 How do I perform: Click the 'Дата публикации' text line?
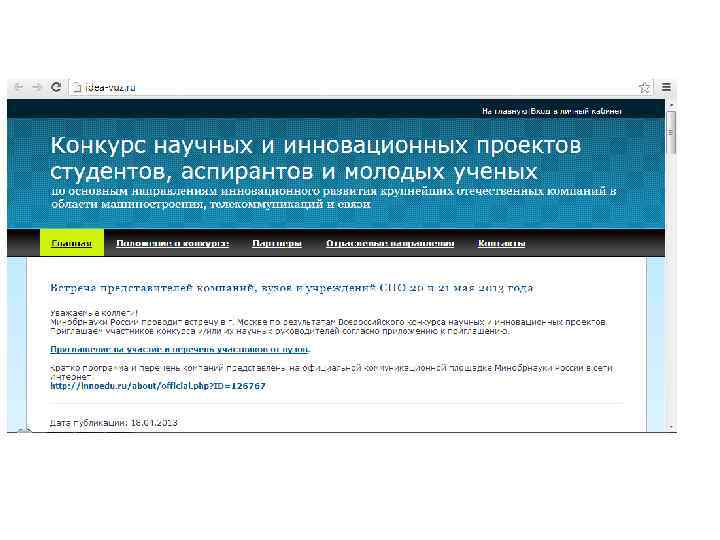[x=113, y=422]
